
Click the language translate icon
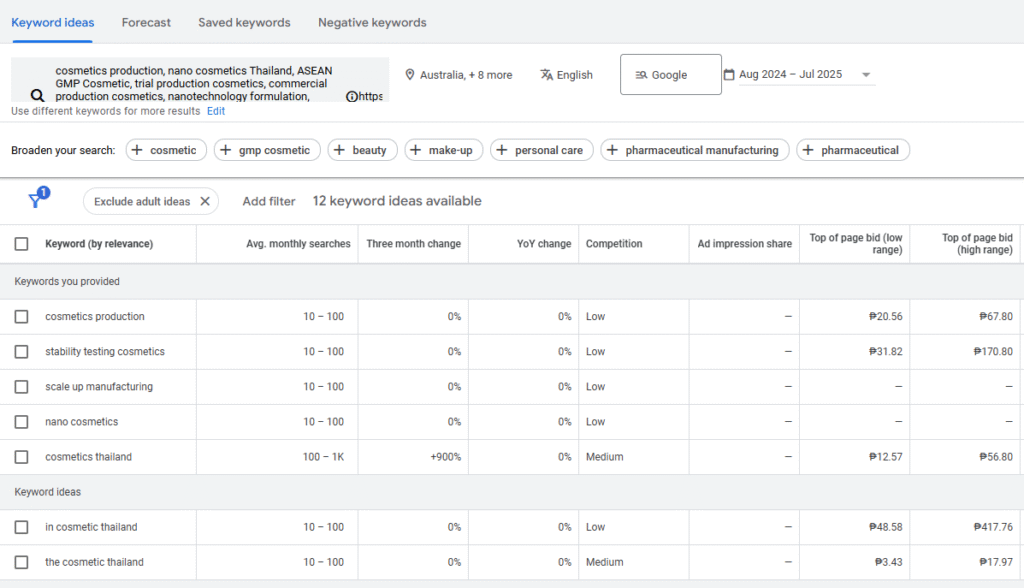click(x=546, y=75)
